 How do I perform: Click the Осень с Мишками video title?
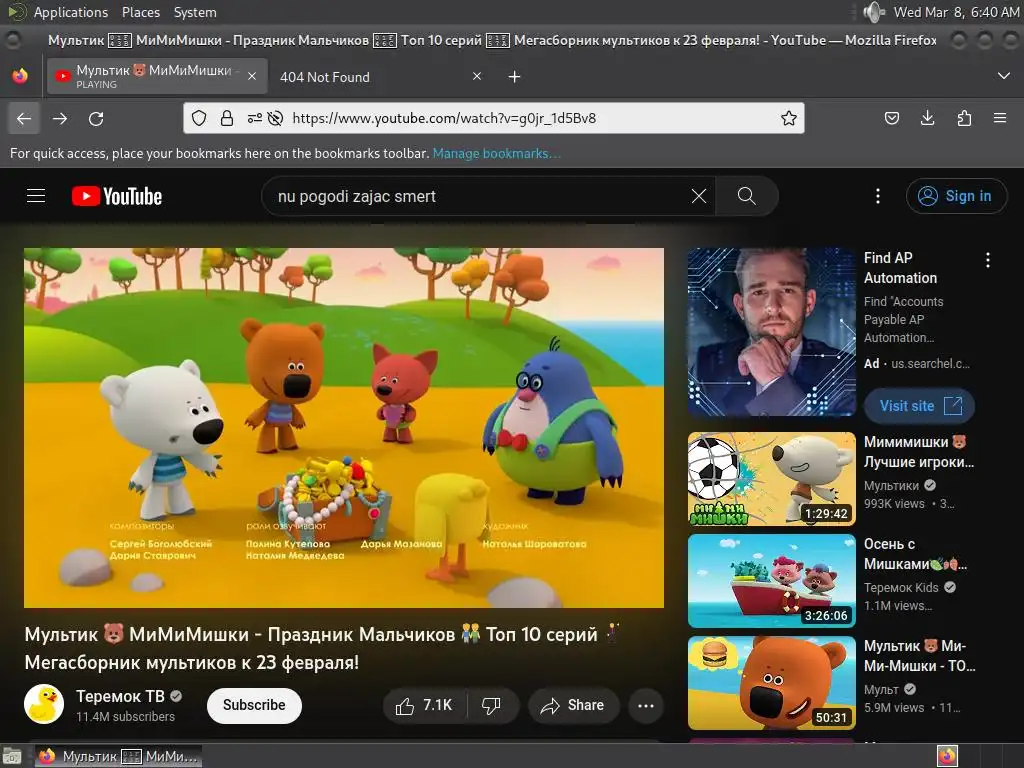pos(916,554)
